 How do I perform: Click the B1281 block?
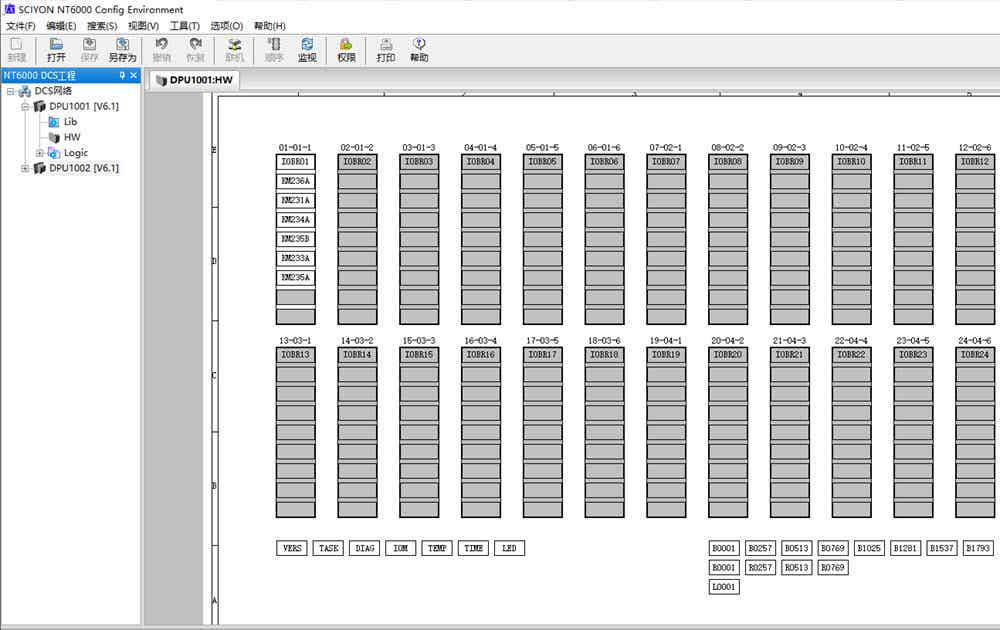[x=906, y=548]
